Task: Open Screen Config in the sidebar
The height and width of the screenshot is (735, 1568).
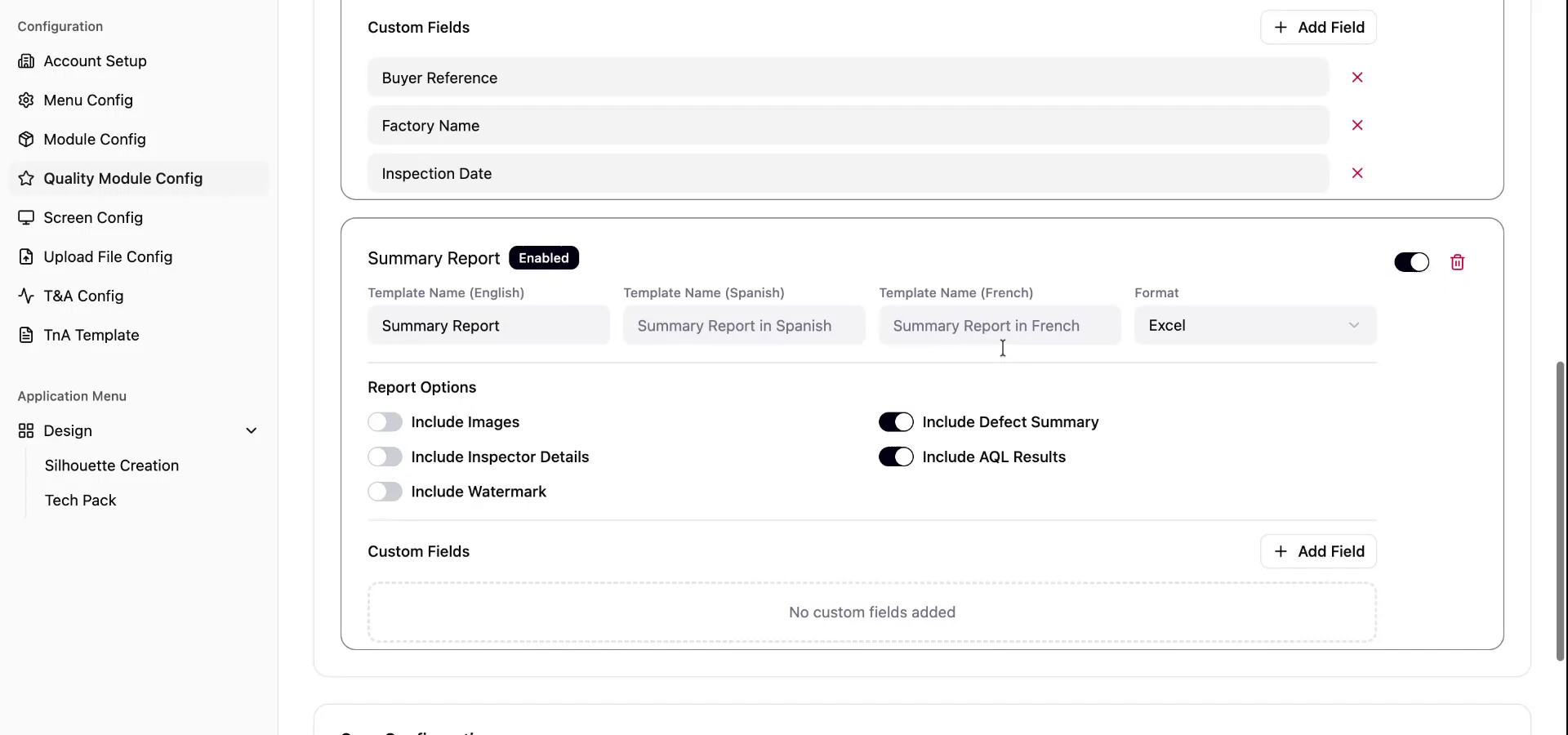Action: [93, 218]
